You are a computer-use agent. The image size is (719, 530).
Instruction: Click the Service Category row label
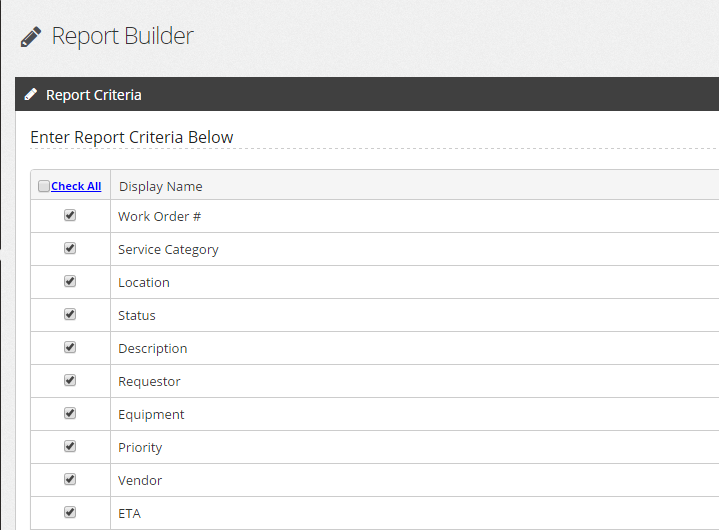tap(168, 250)
